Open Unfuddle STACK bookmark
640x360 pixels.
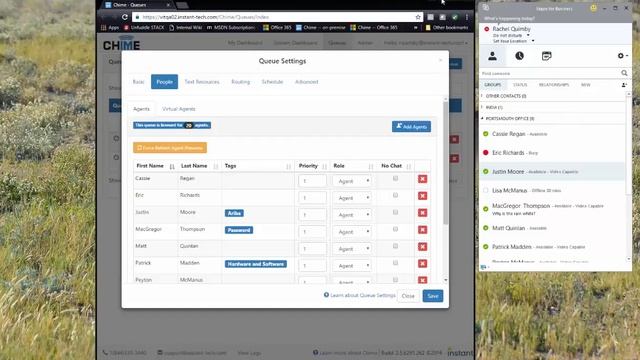pyautogui.click(x=144, y=27)
